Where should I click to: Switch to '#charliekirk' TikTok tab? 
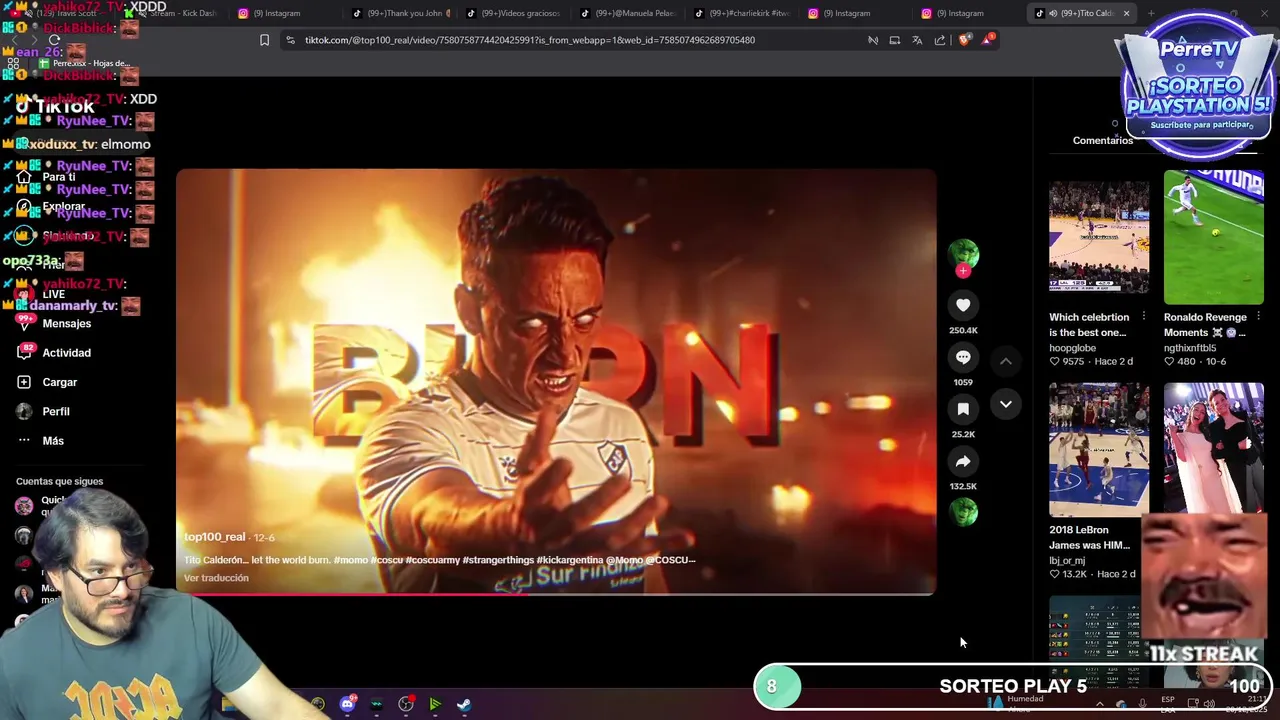(745, 13)
